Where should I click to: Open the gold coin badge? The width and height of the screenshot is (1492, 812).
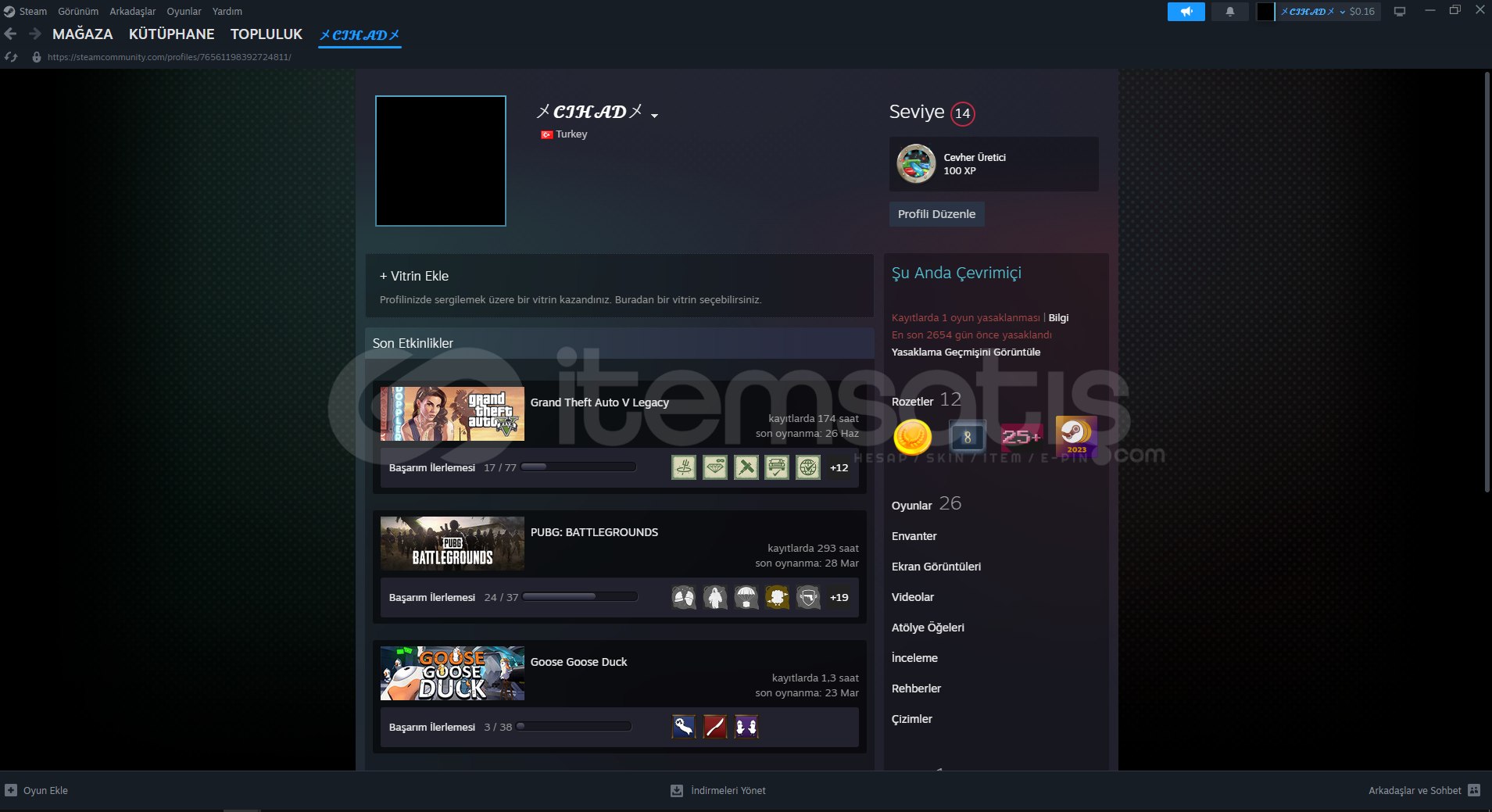pyautogui.click(x=912, y=436)
